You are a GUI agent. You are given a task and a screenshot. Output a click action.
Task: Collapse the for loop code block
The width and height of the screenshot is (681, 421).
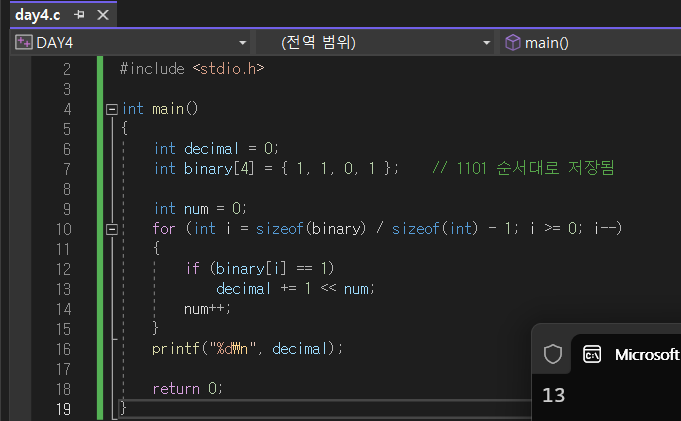pos(112,229)
